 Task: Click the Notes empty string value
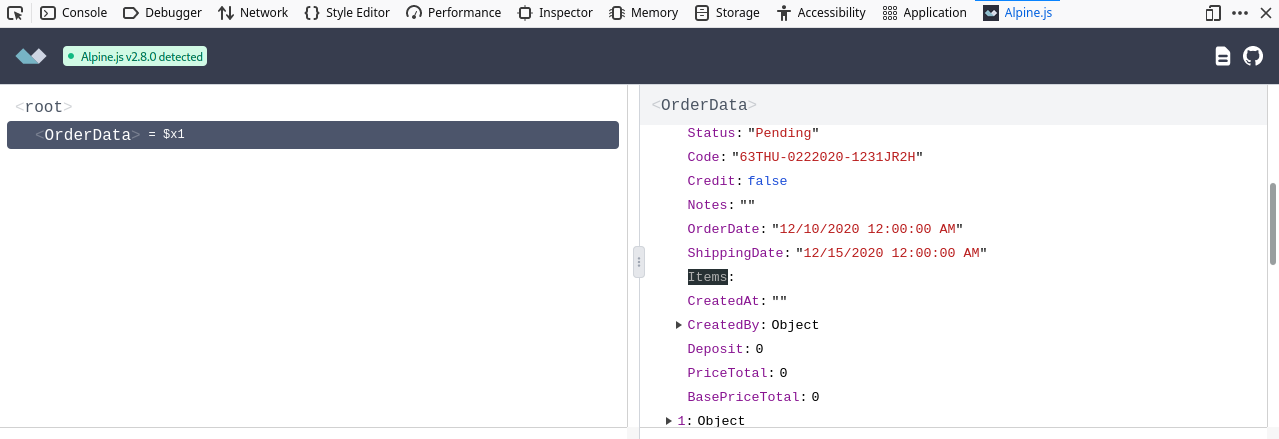coord(747,205)
